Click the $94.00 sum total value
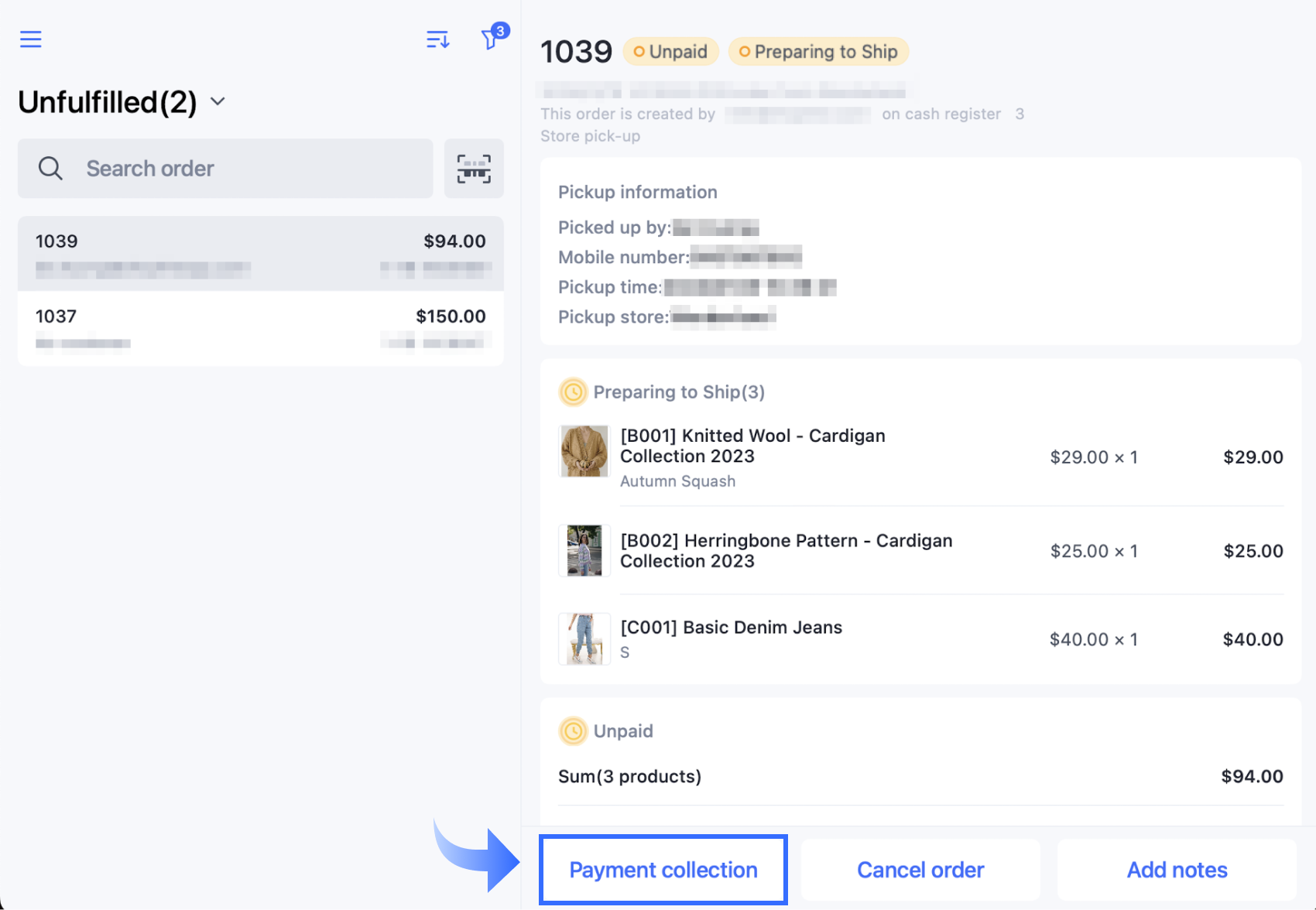 coord(1253,776)
